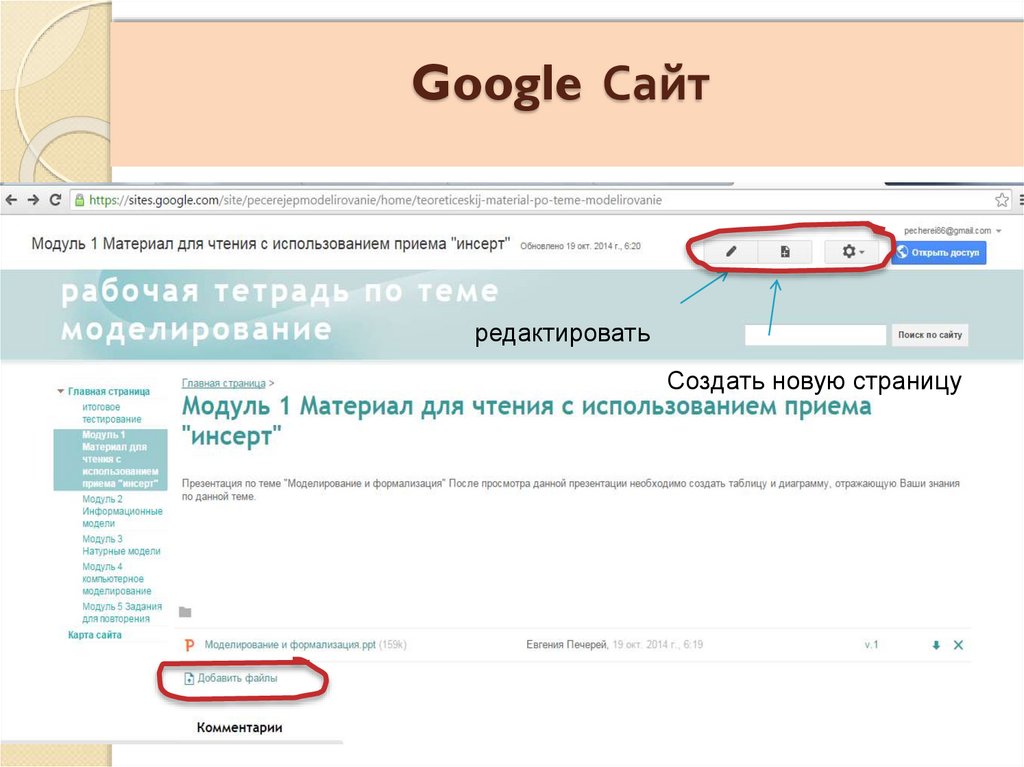The height and width of the screenshot is (767, 1024).
Task: Click the v.1 version label
Action: click(x=871, y=645)
